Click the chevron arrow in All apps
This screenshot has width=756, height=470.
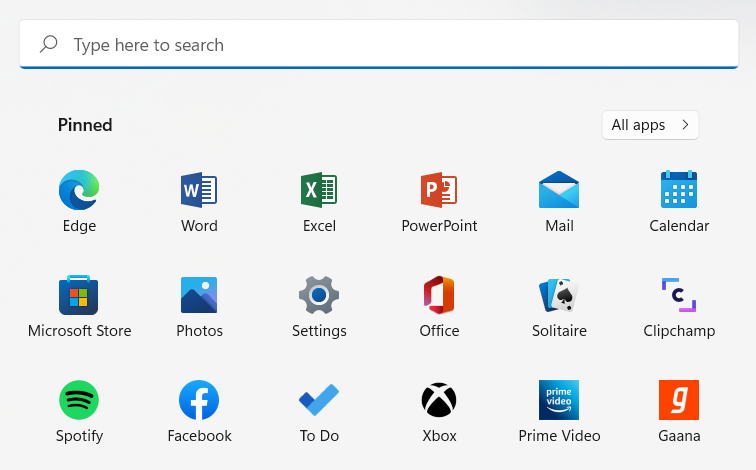(685, 125)
